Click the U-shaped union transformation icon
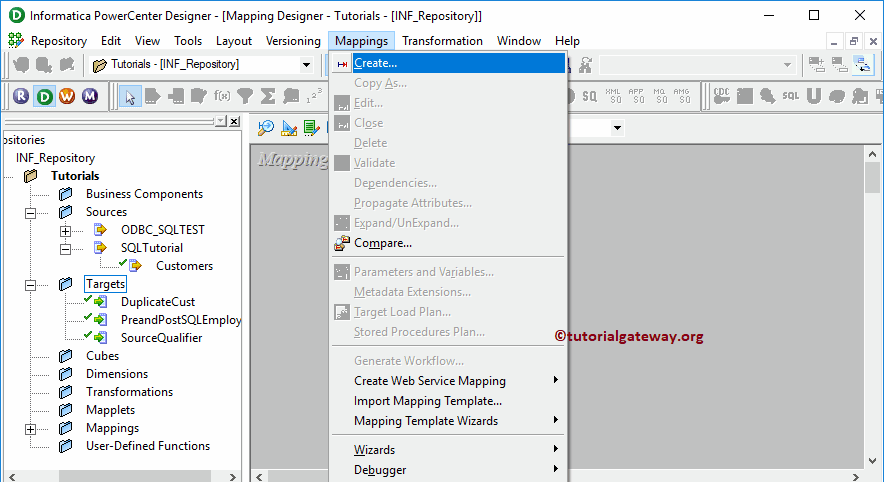The width and height of the screenshot is (884, 482). tap(814, 96)
